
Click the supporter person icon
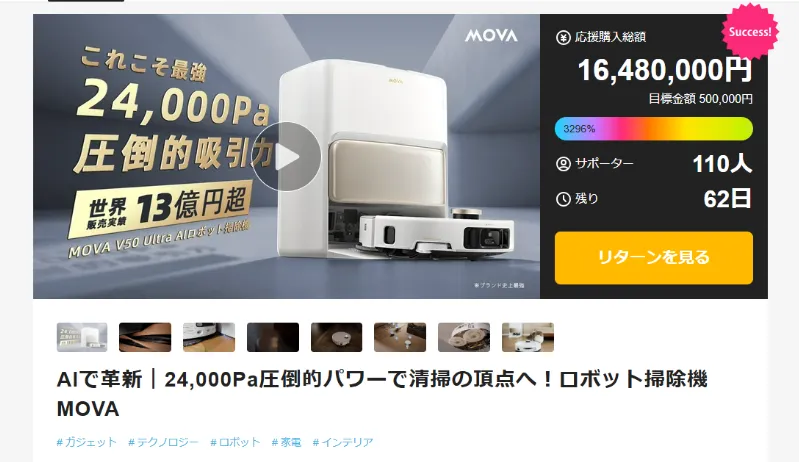563,164
